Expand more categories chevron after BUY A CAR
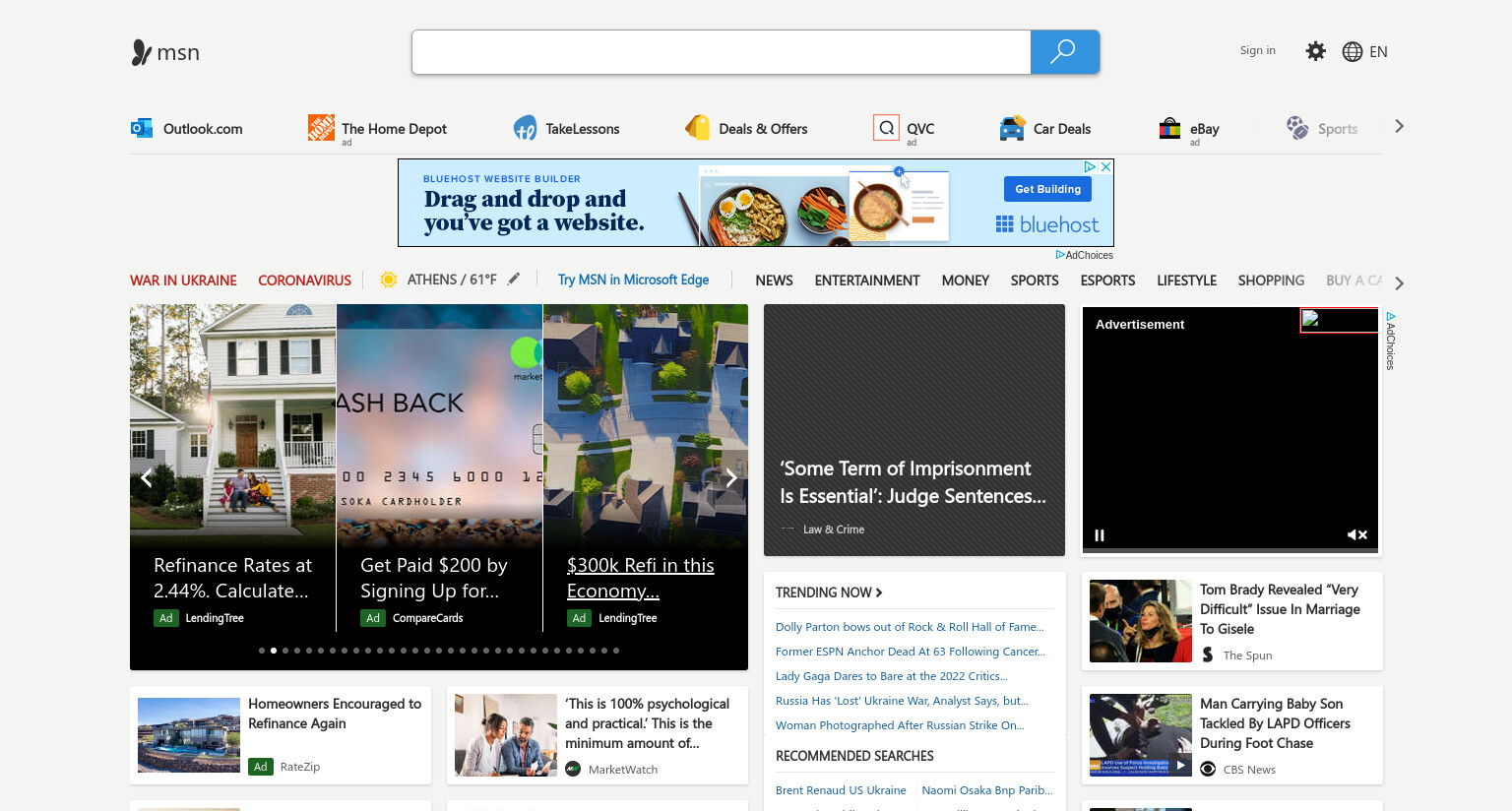This screenshot has height=811, width=1512. [x=1399, y=282]
